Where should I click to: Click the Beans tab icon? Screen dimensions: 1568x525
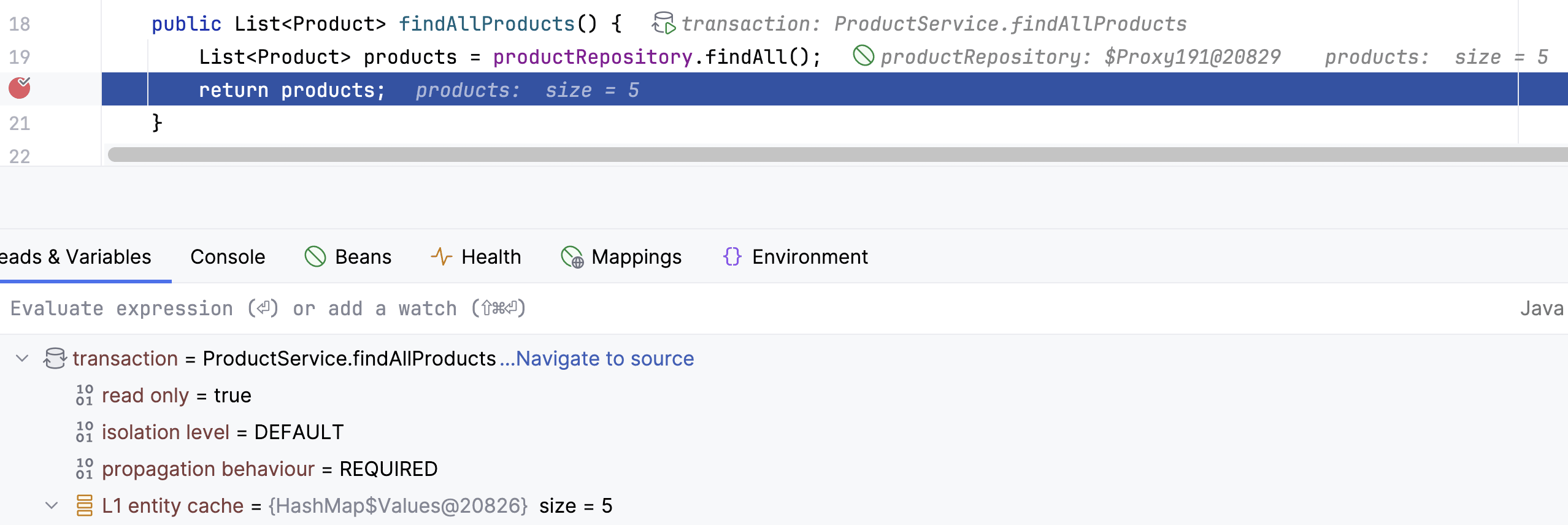(x=315, y=256)
